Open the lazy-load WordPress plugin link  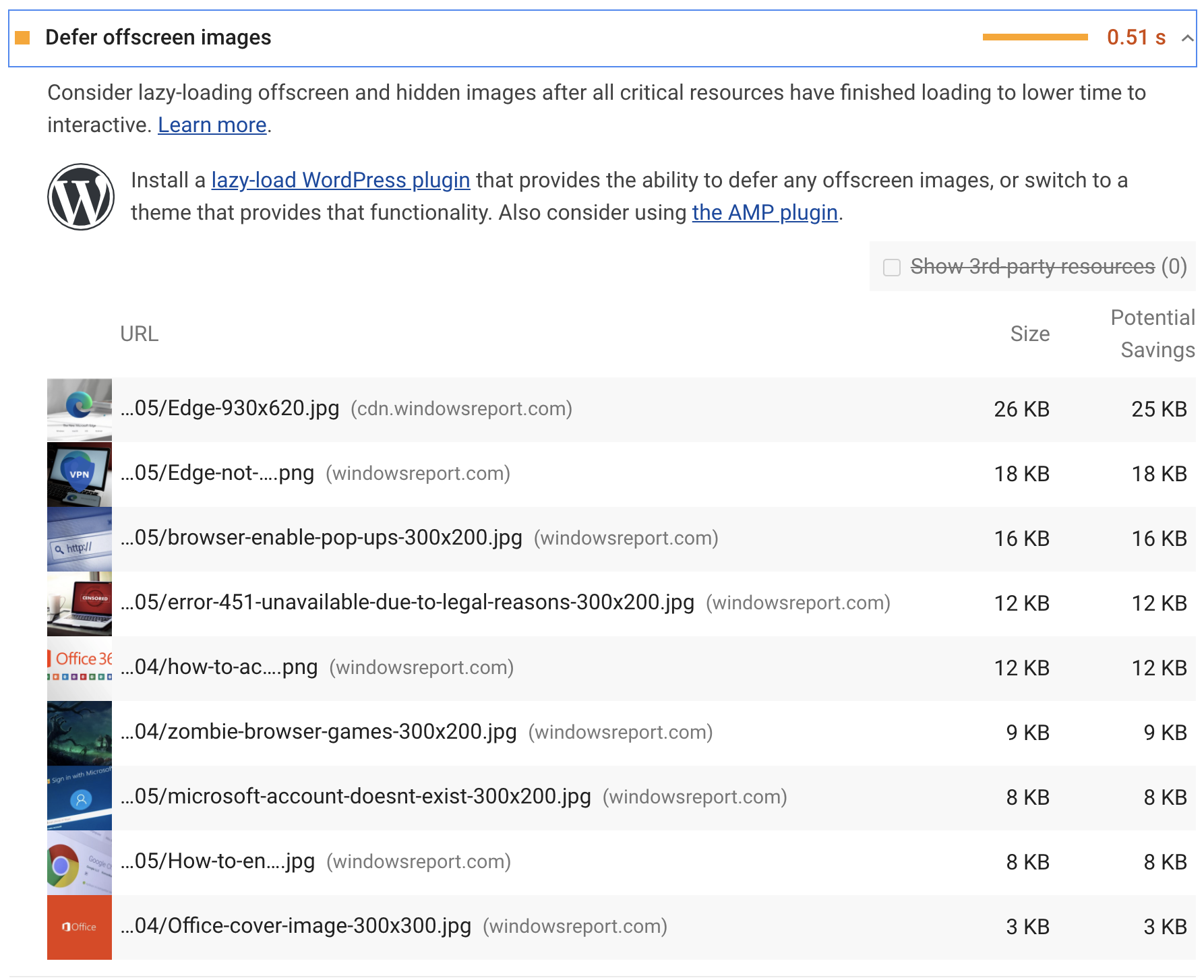340,179
